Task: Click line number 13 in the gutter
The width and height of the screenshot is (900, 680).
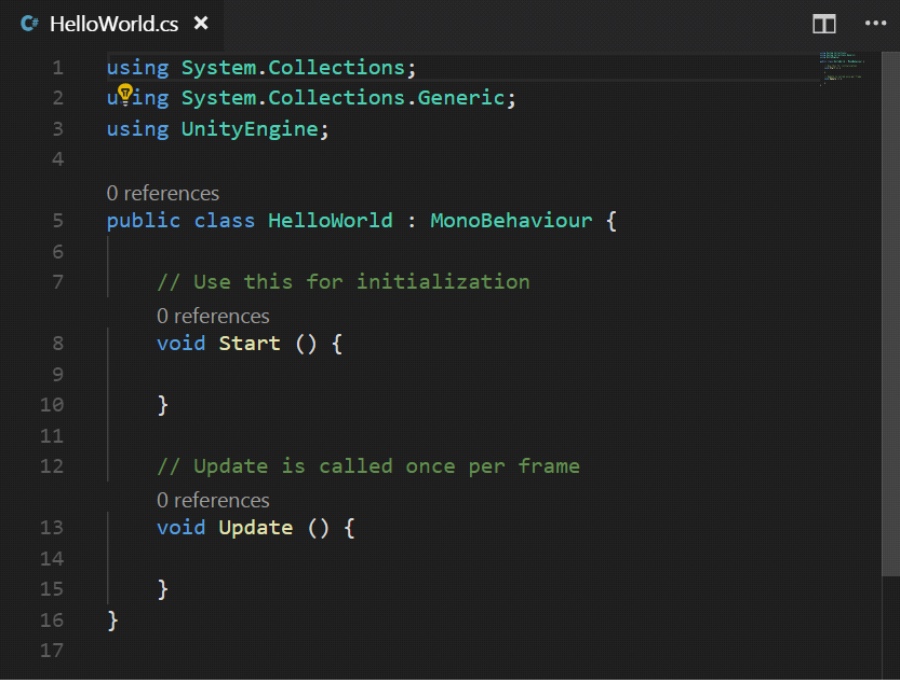Action: click(x=52, y=527)
